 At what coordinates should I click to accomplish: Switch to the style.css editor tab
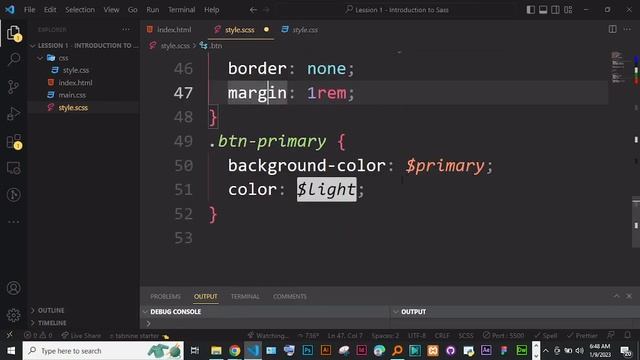(300, 29)
